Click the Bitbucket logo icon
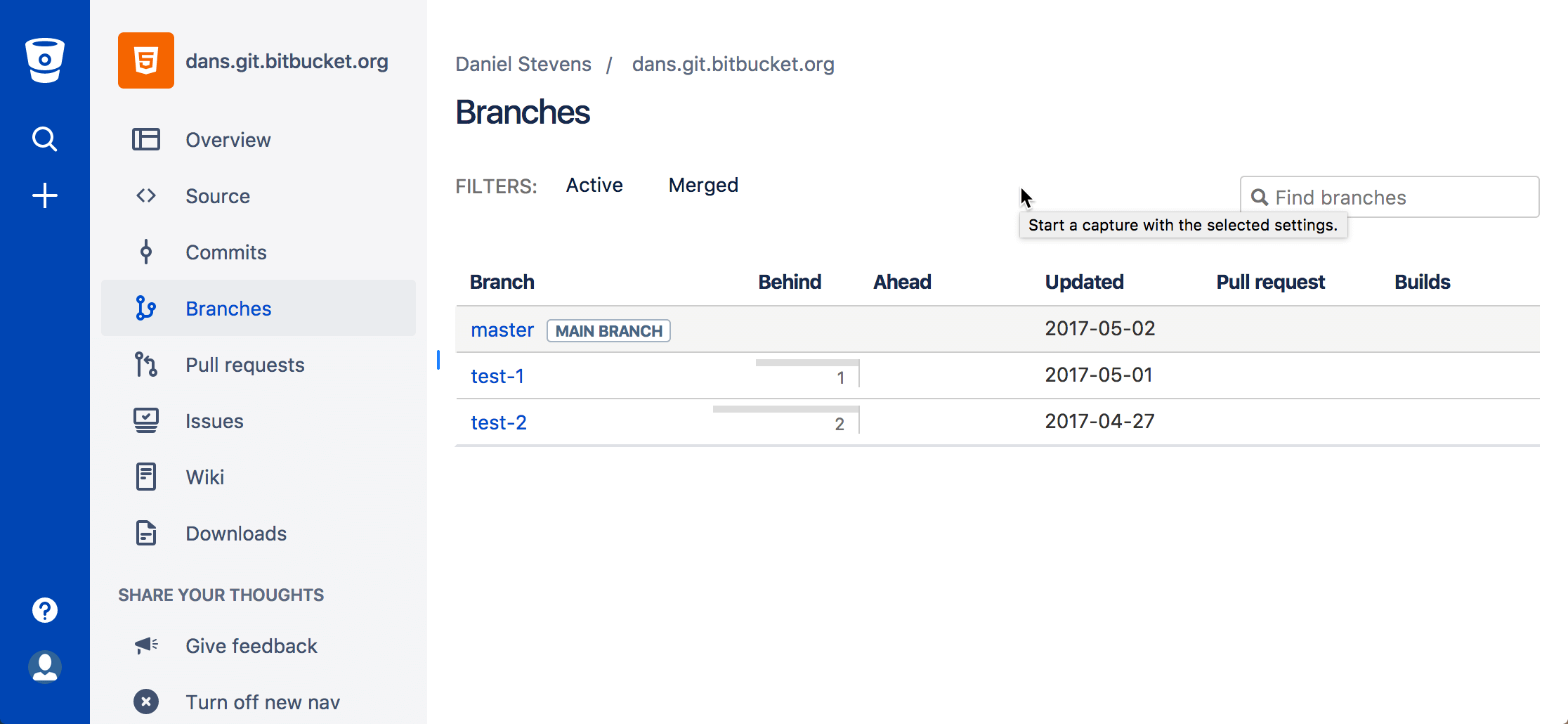The height and width of the screenshot is (724, 1568). point(44,60)
